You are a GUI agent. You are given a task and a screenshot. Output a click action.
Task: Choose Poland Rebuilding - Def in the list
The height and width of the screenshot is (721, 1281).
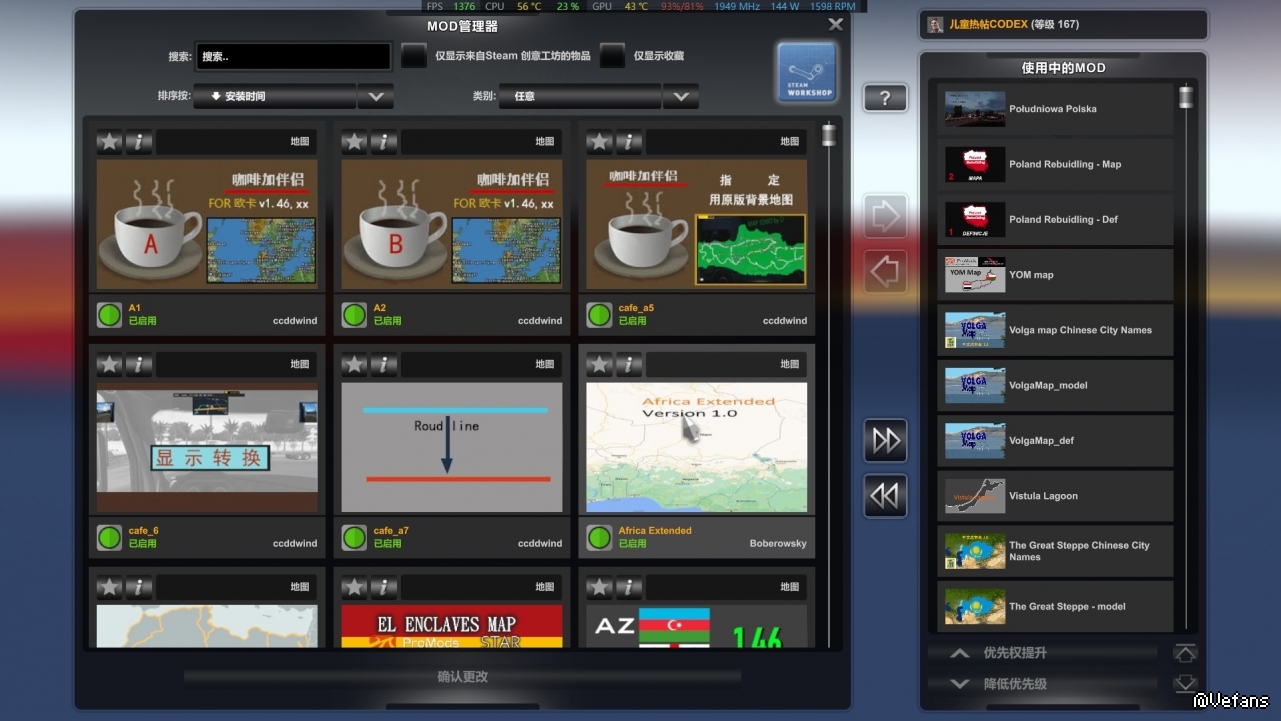pos(1055,219)
